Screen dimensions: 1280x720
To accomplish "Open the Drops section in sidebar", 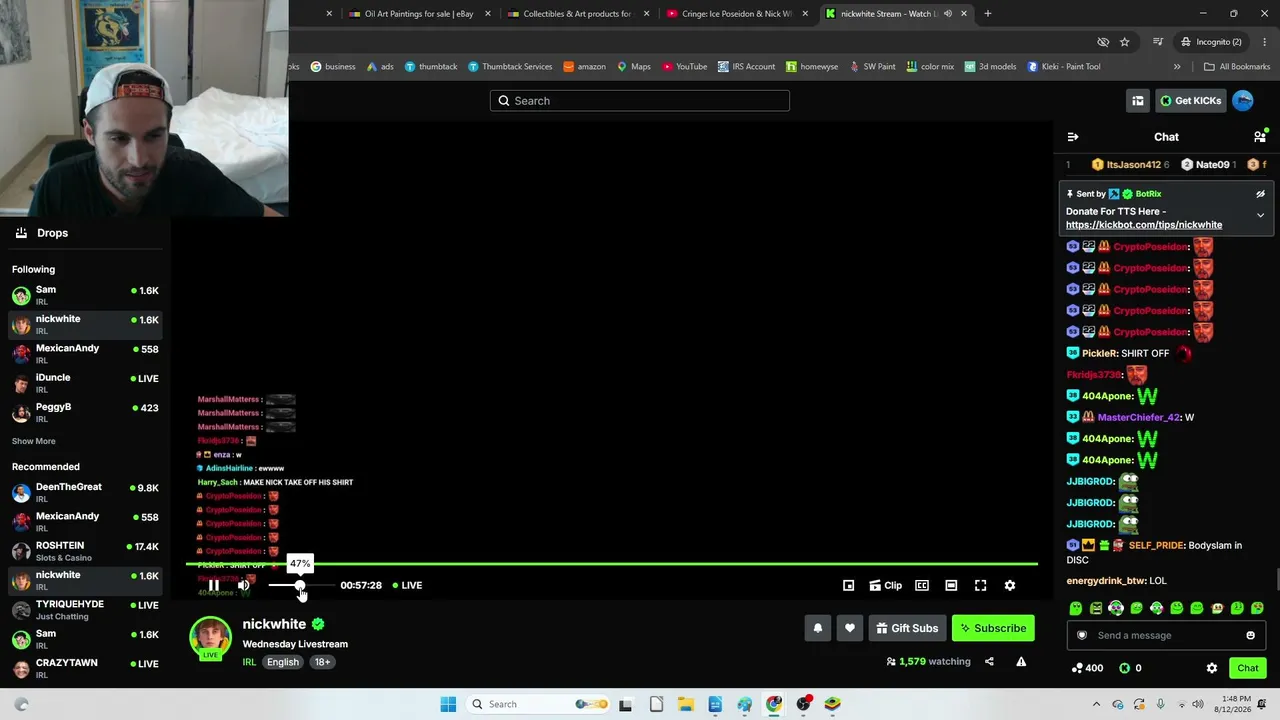I will pyautogui.click(x=84, y=233).
